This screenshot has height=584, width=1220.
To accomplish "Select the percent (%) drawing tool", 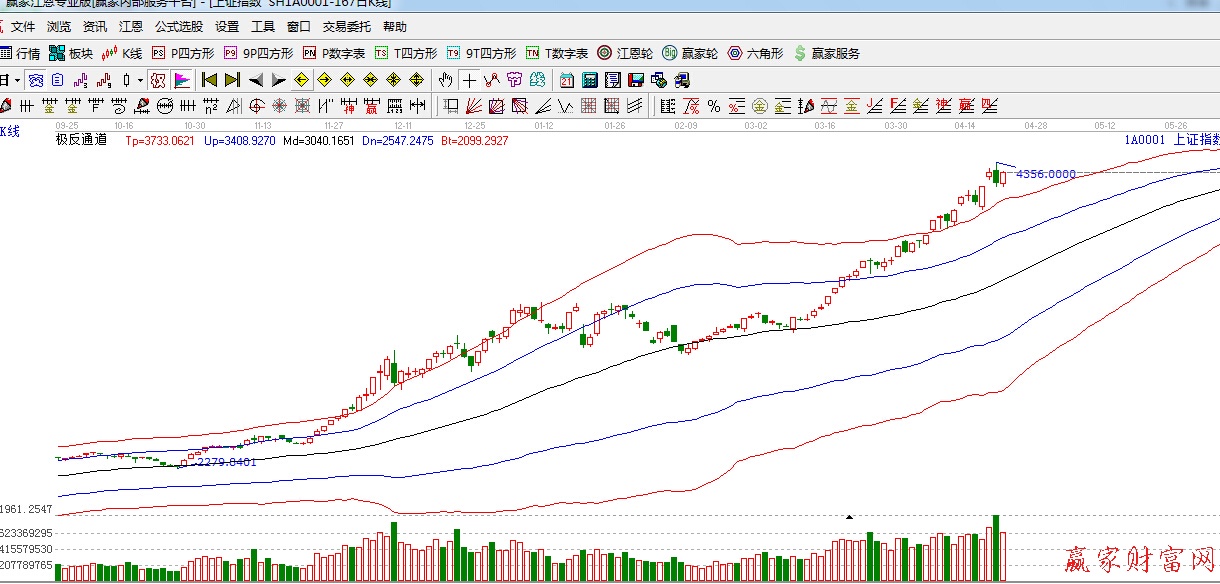I will pyautogui.click(x=713, y=106).
